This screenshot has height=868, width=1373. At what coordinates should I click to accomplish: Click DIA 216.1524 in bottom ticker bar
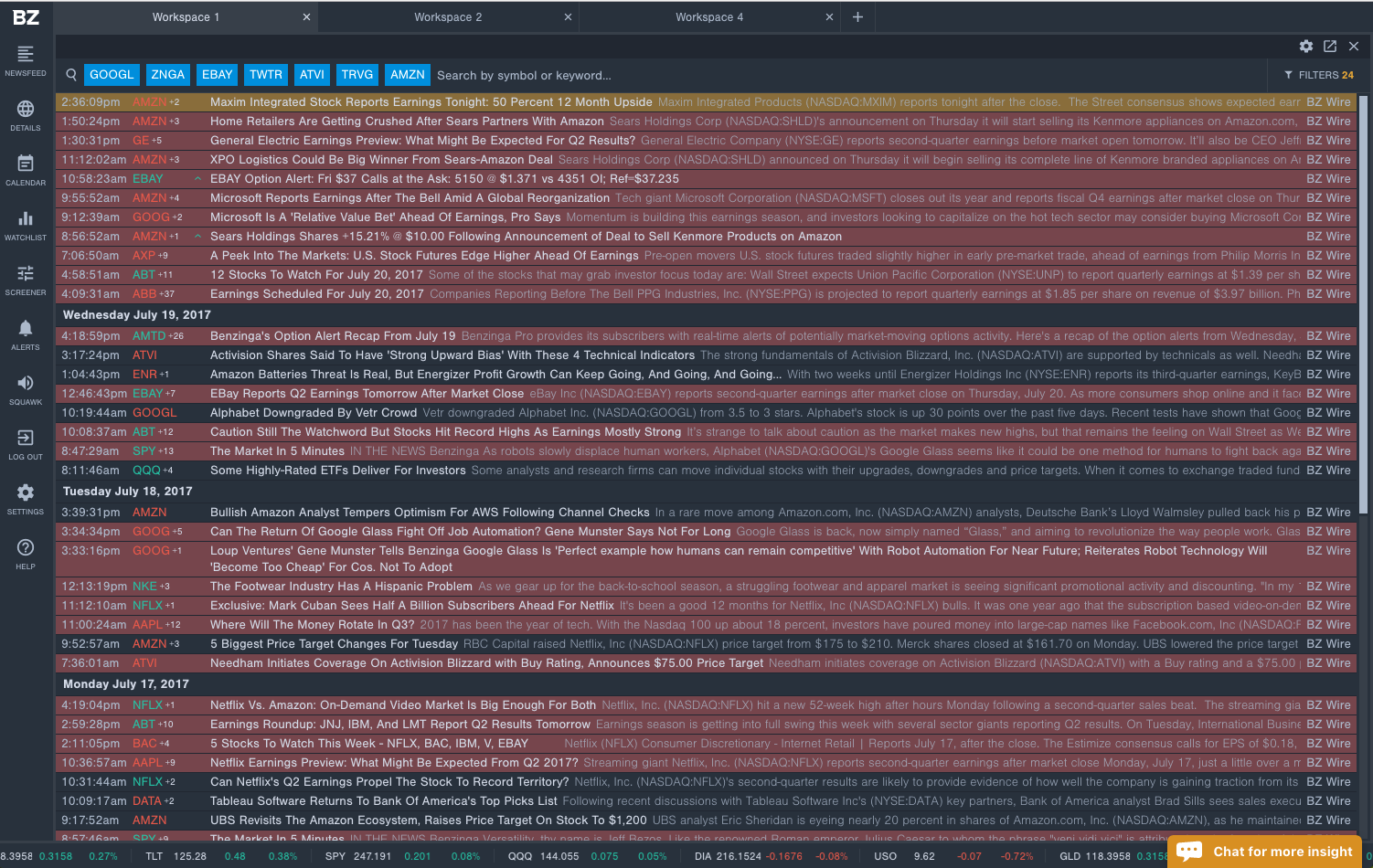728,856
